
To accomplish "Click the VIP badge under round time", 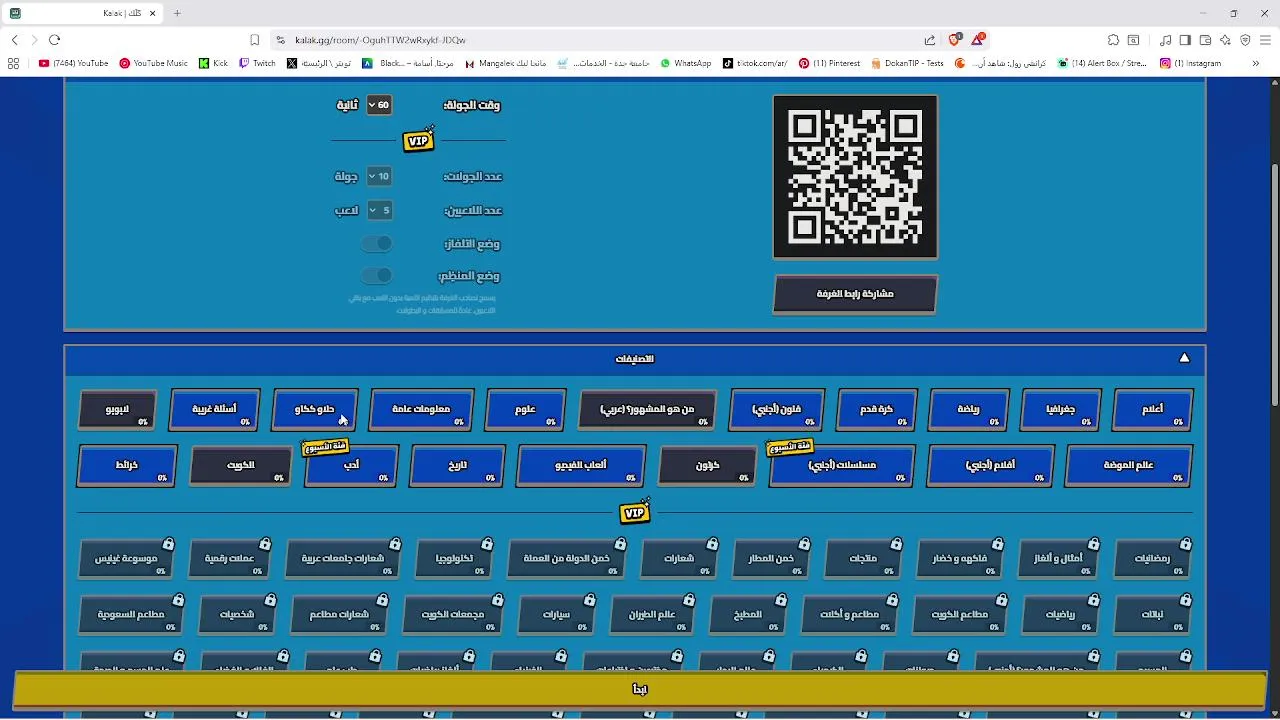I will (x=419, y=140).
